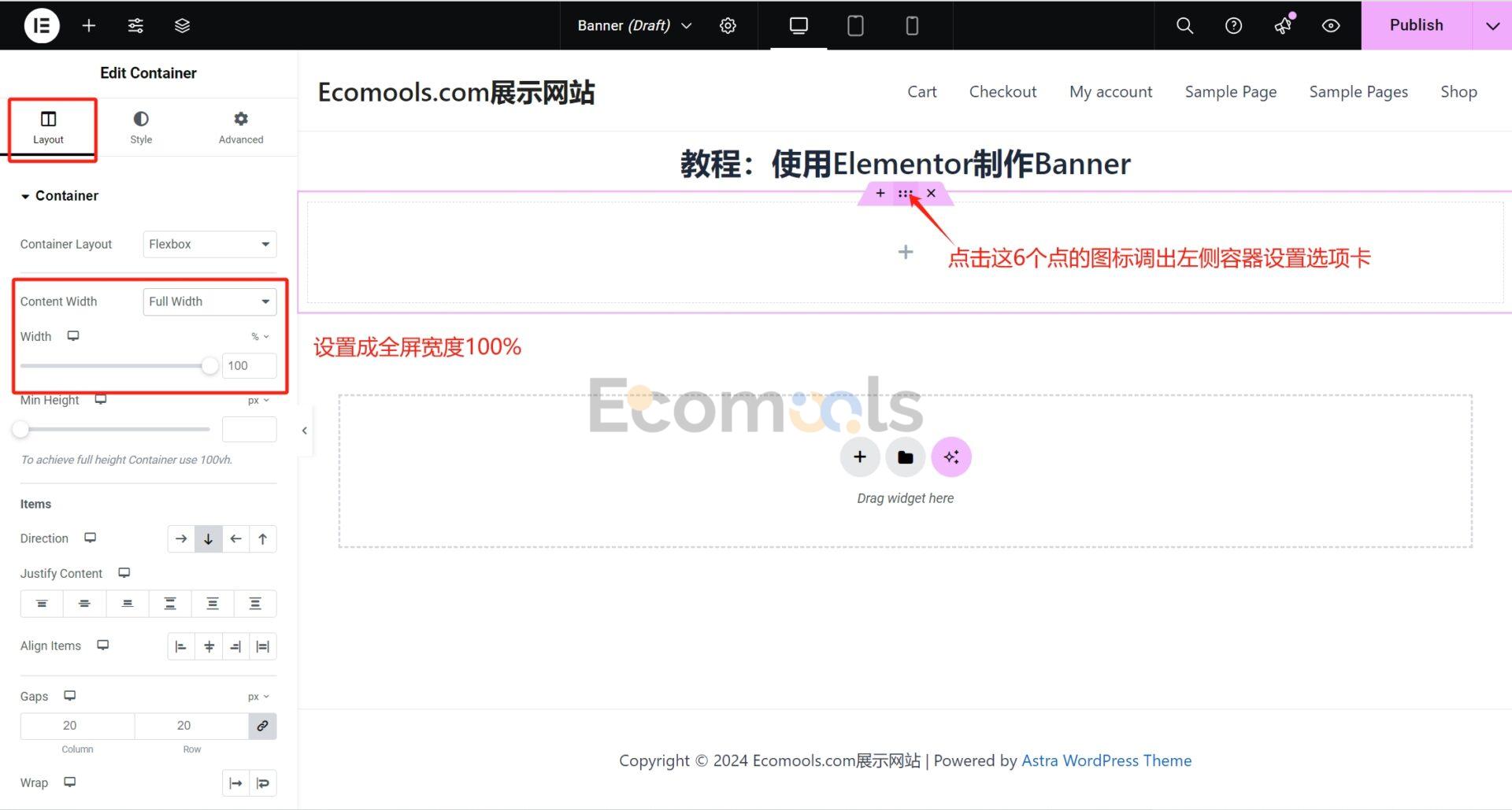Set Justify Content to space around

[213, 604]
